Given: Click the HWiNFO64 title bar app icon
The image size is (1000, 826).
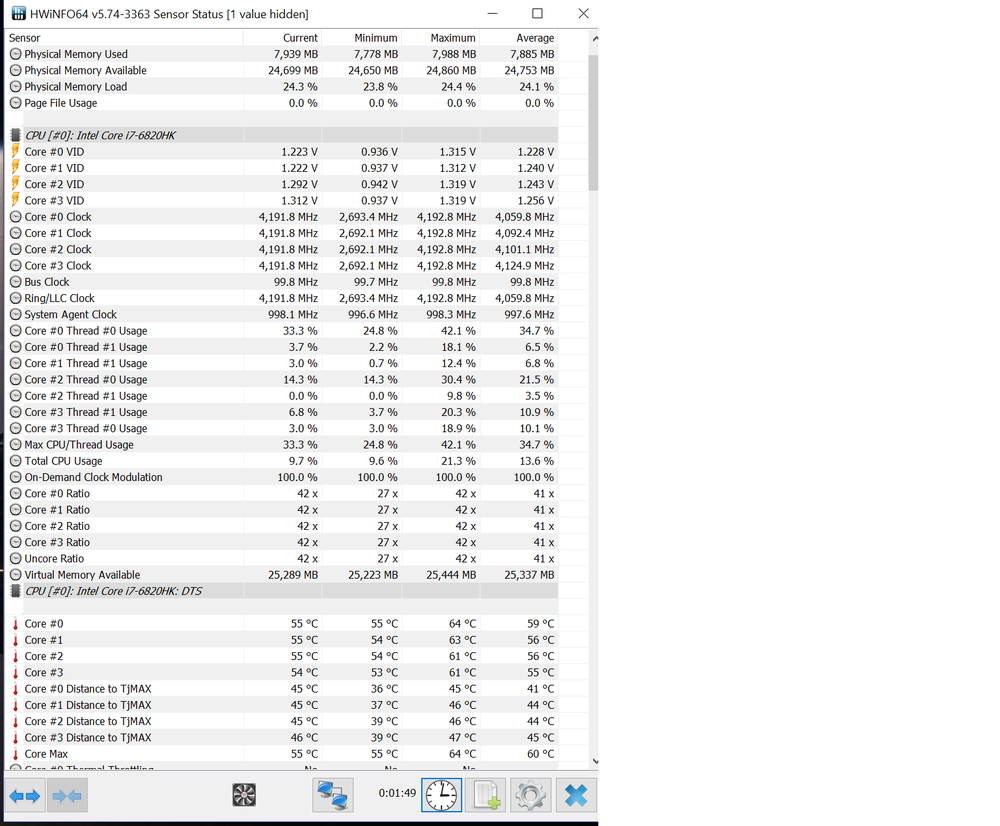Looking at the screenshot, I should pos(19,14).
